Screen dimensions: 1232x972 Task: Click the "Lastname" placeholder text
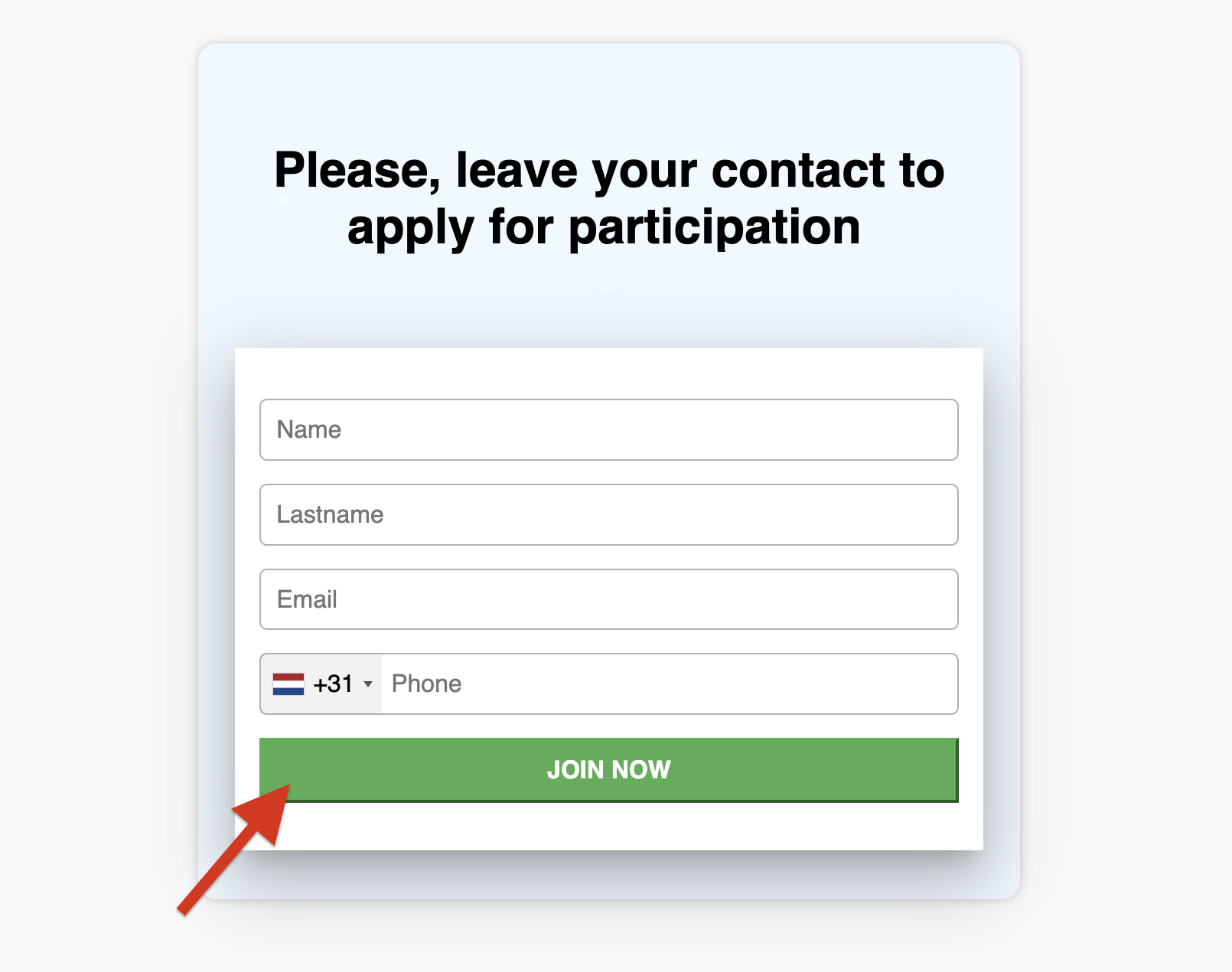(x=330, y=514)
